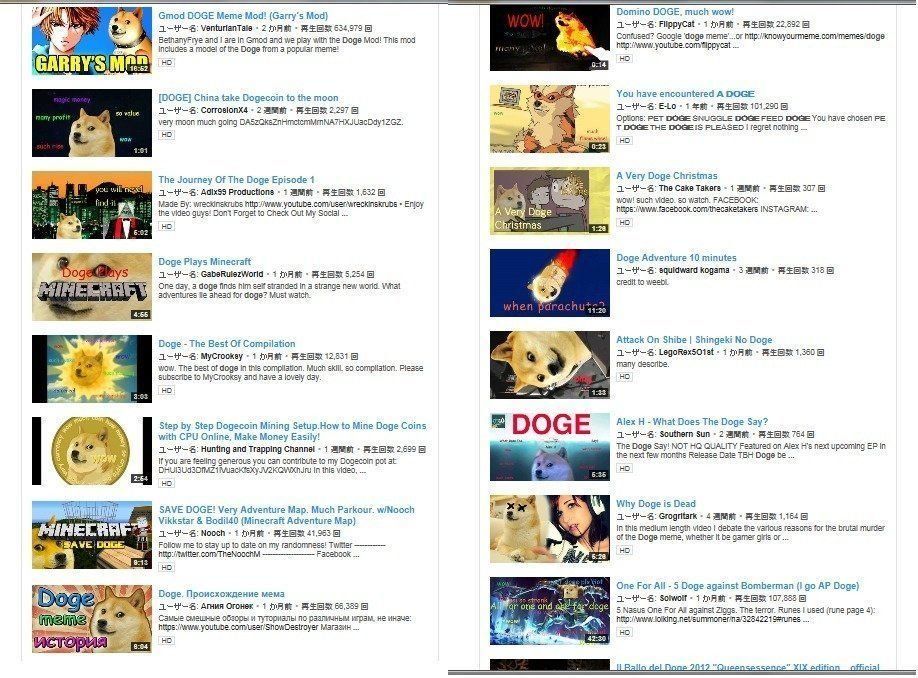Open 'Doge - The Best Of Compilation' title
Viewport: 918px width, 678px height.
(x=227, y=344)
